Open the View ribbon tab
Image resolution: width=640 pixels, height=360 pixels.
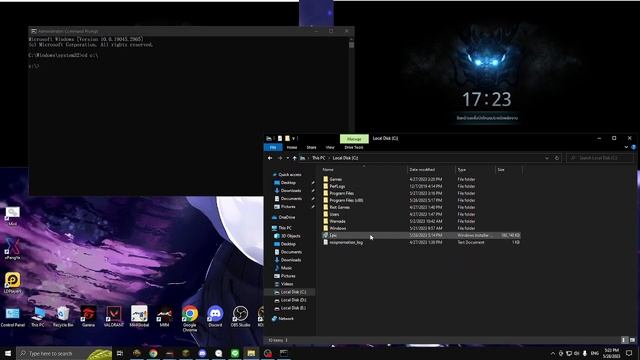pos(330,147)
